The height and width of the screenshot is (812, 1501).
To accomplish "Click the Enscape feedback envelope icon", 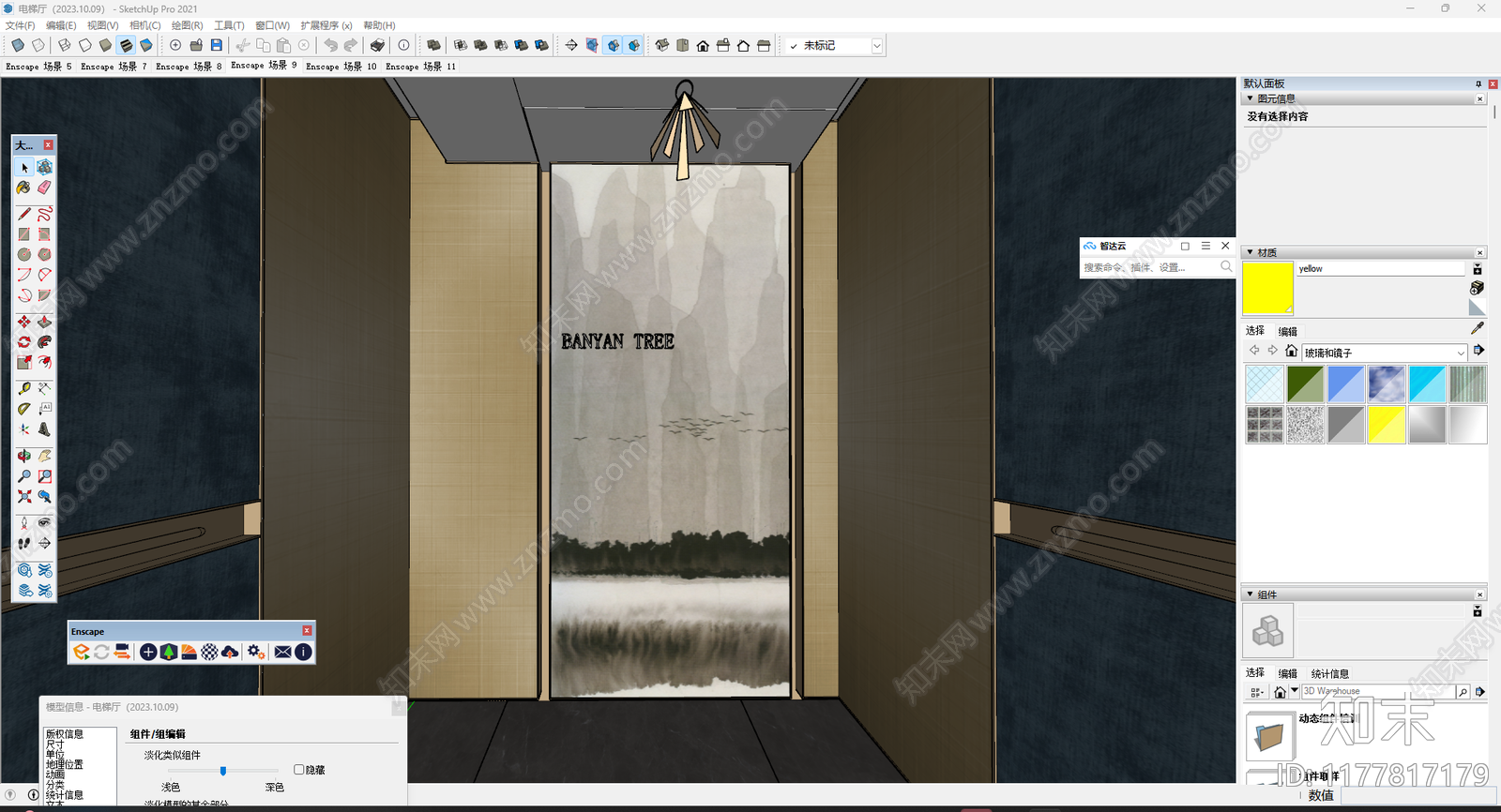I will [x=282, y=652].
